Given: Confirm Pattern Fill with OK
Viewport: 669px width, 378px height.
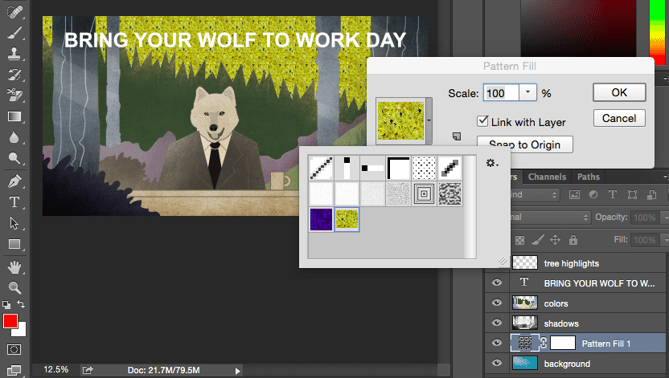Looking at the screenshot, I should 619,93.
